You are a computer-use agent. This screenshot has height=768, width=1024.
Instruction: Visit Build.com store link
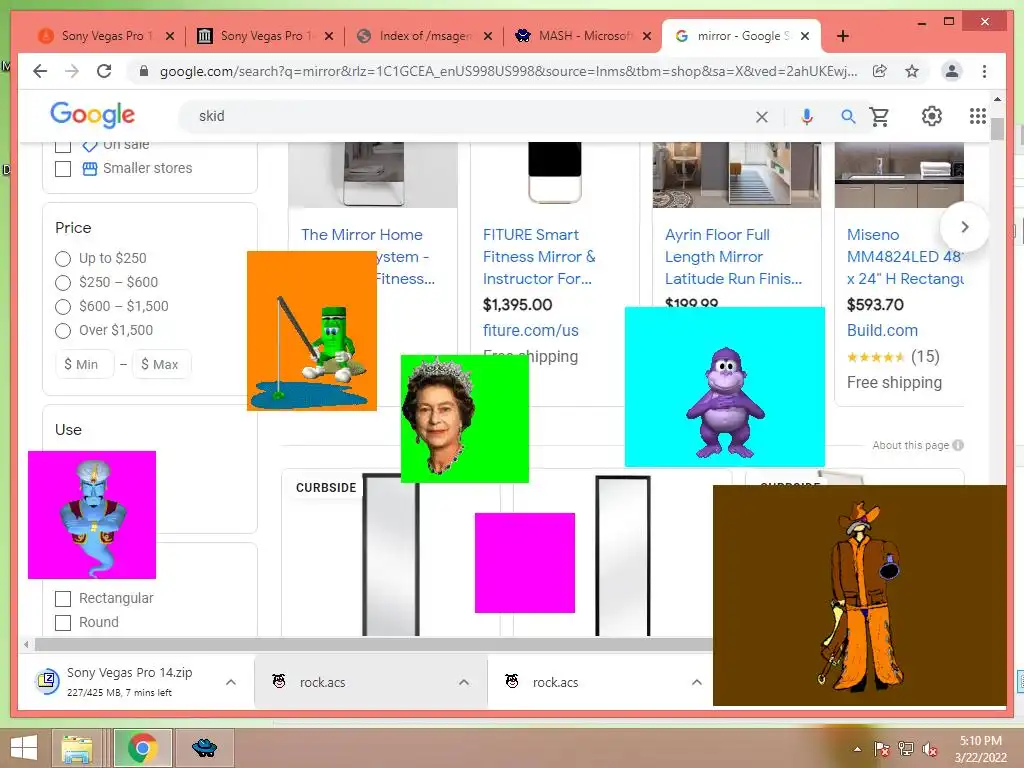tap(882, 330)
